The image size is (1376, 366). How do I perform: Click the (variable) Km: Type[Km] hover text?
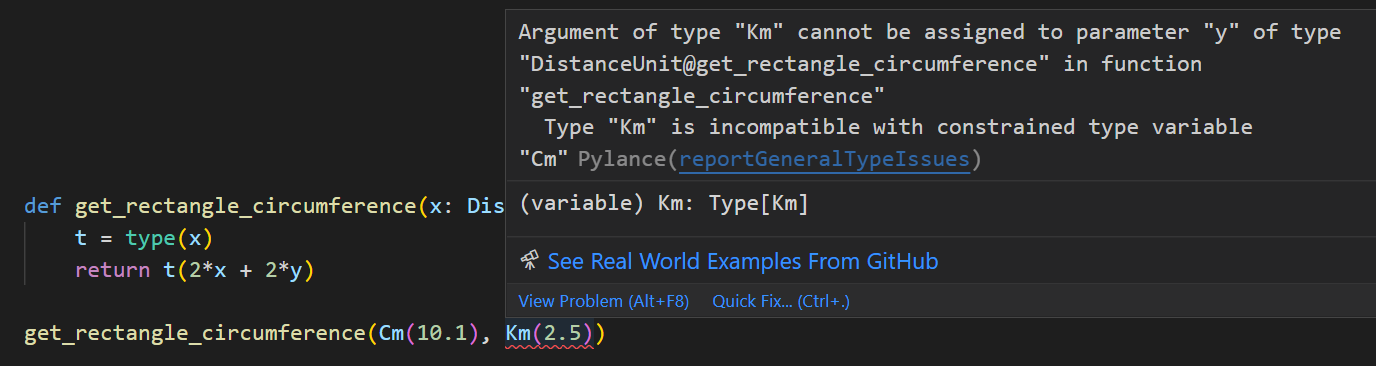(664, 204)
